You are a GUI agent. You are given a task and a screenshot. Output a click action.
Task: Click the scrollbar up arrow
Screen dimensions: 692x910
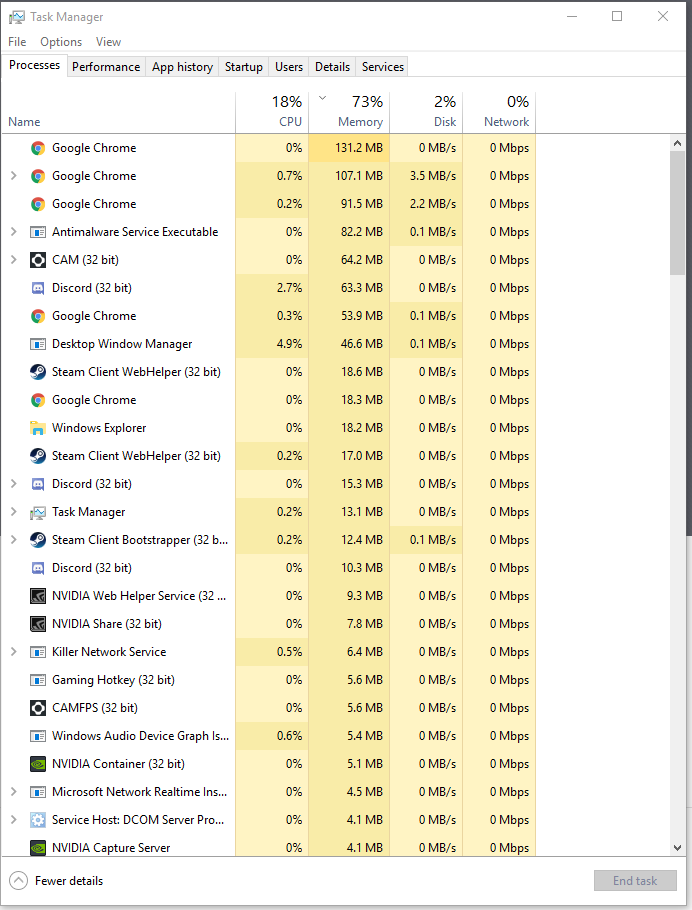point(677,143)
